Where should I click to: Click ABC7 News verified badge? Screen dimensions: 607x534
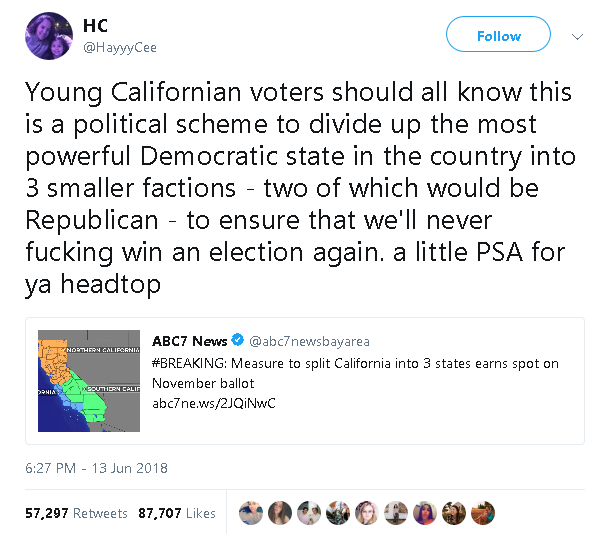point(239,340)
